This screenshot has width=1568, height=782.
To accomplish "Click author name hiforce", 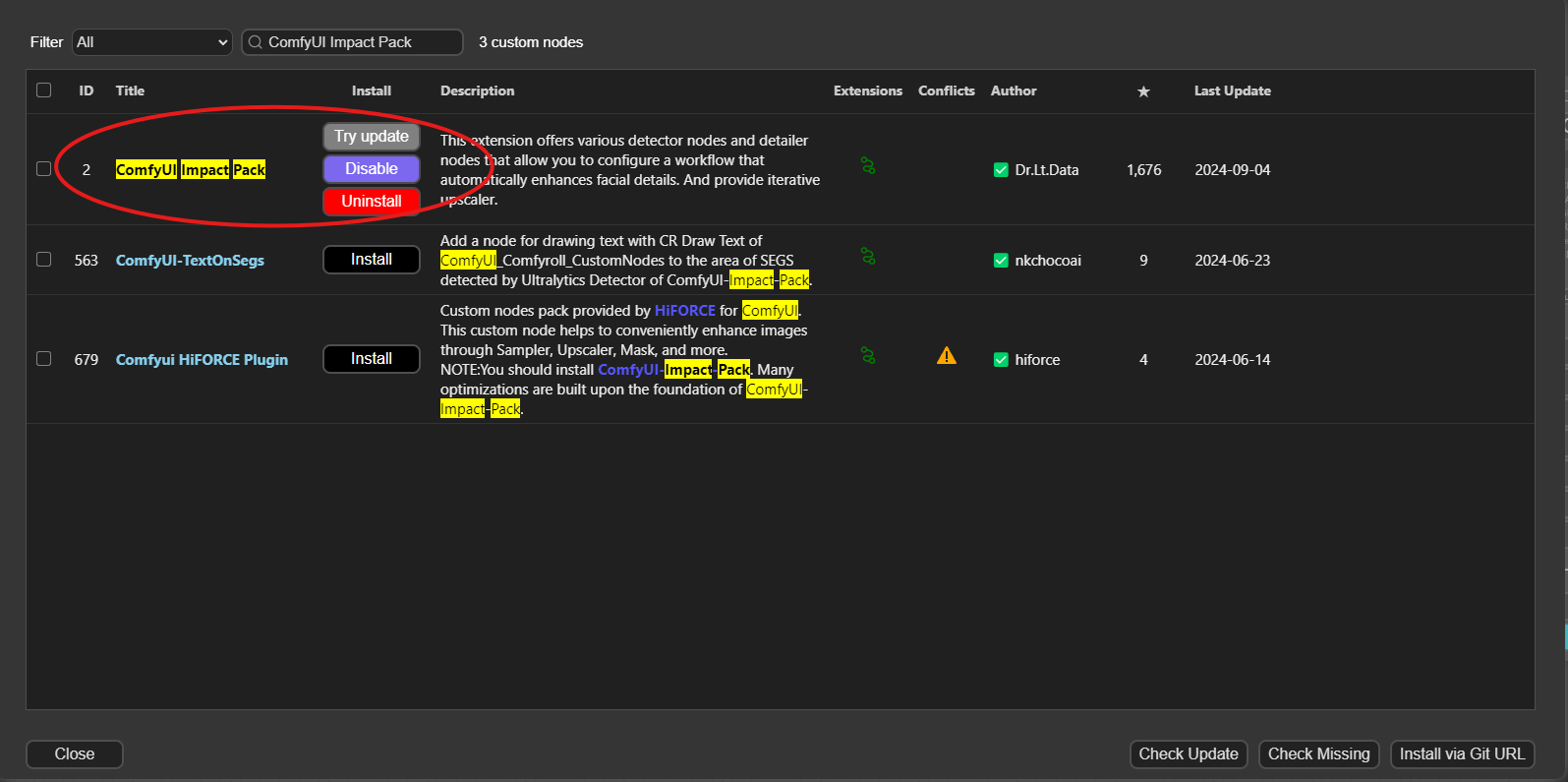I will pyautogui.click(x=1037, y=360).
